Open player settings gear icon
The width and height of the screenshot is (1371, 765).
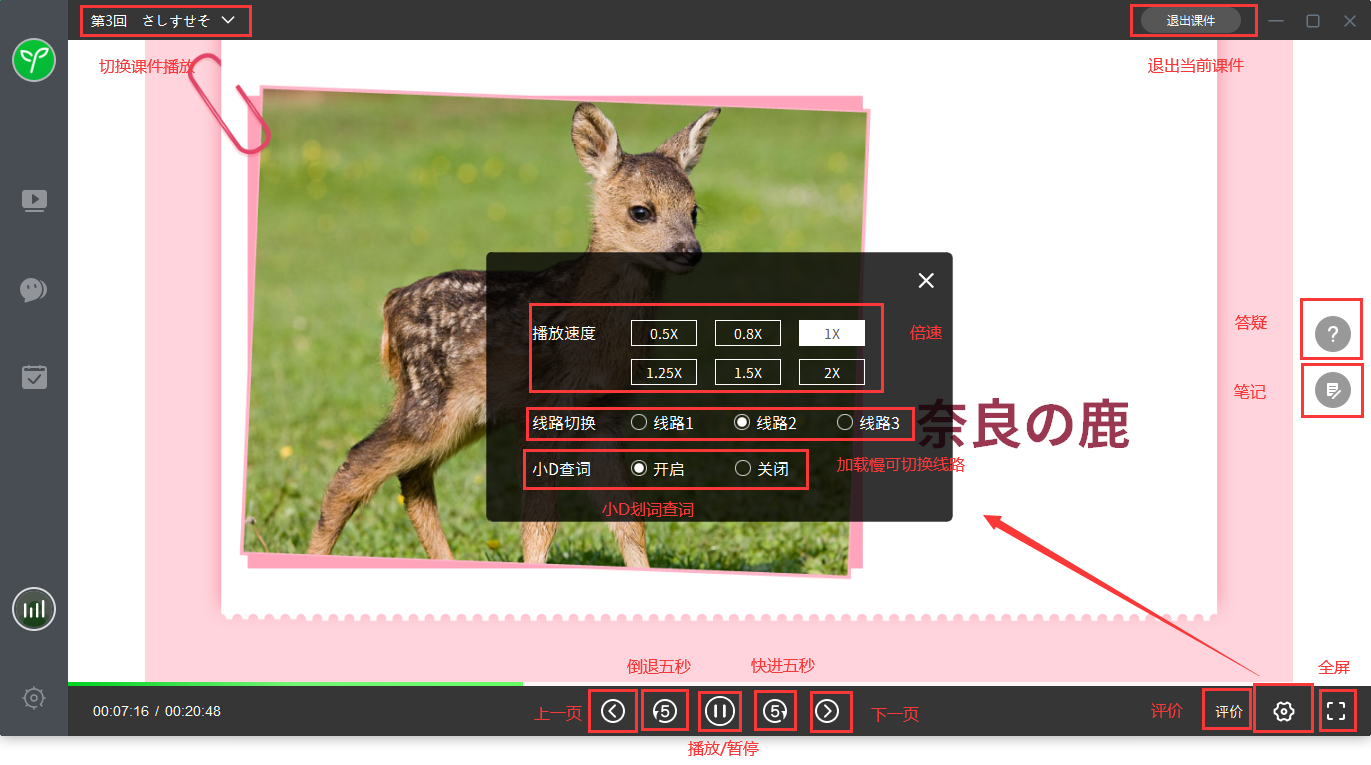(1284, 712)
